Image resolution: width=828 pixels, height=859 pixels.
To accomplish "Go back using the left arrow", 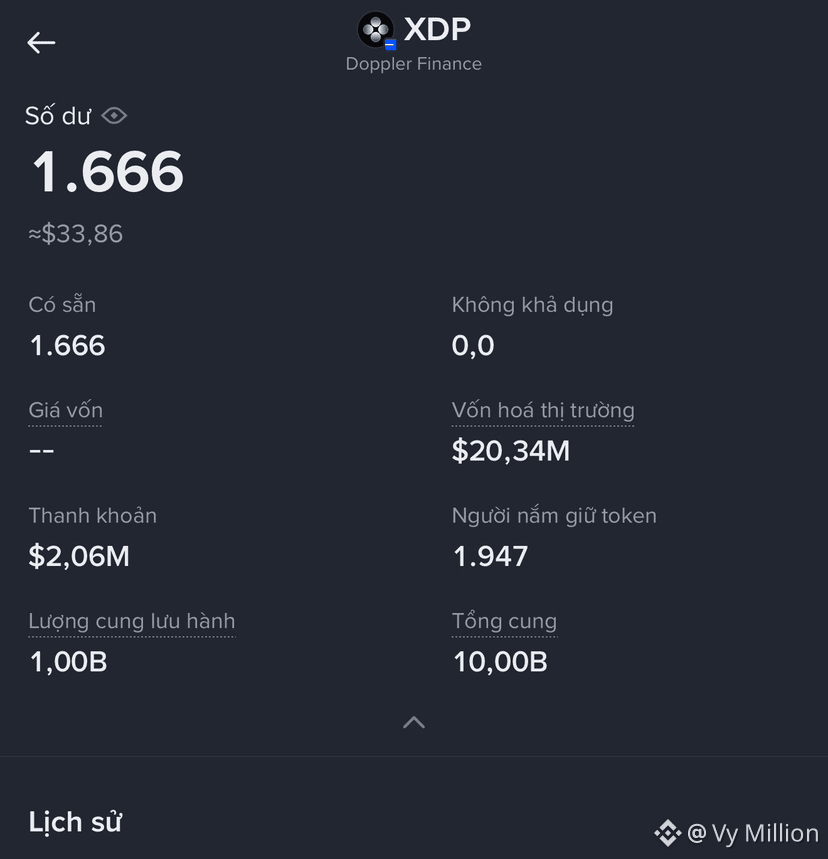I will (41, 43).
